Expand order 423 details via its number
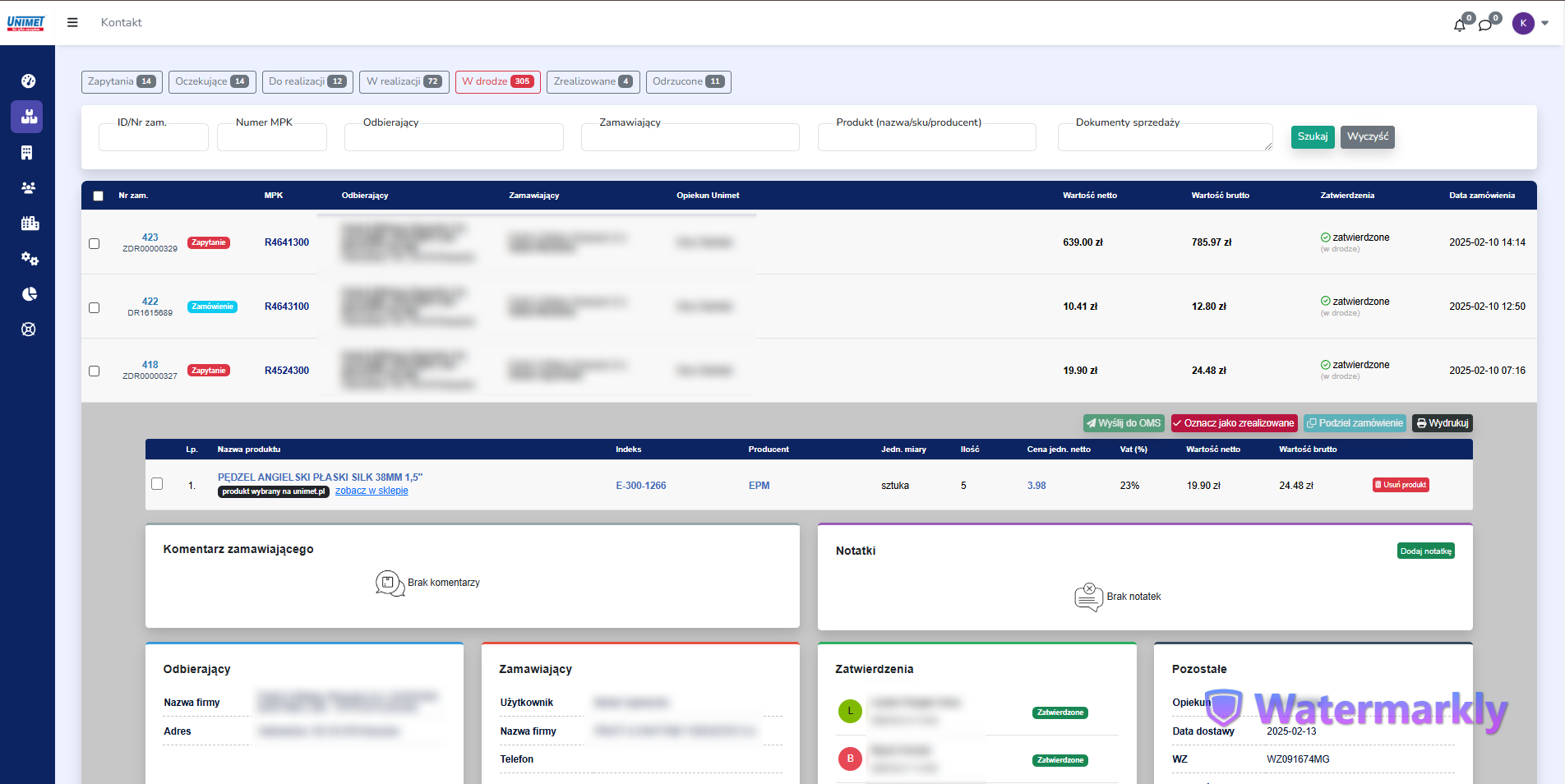 coord(150,238)
